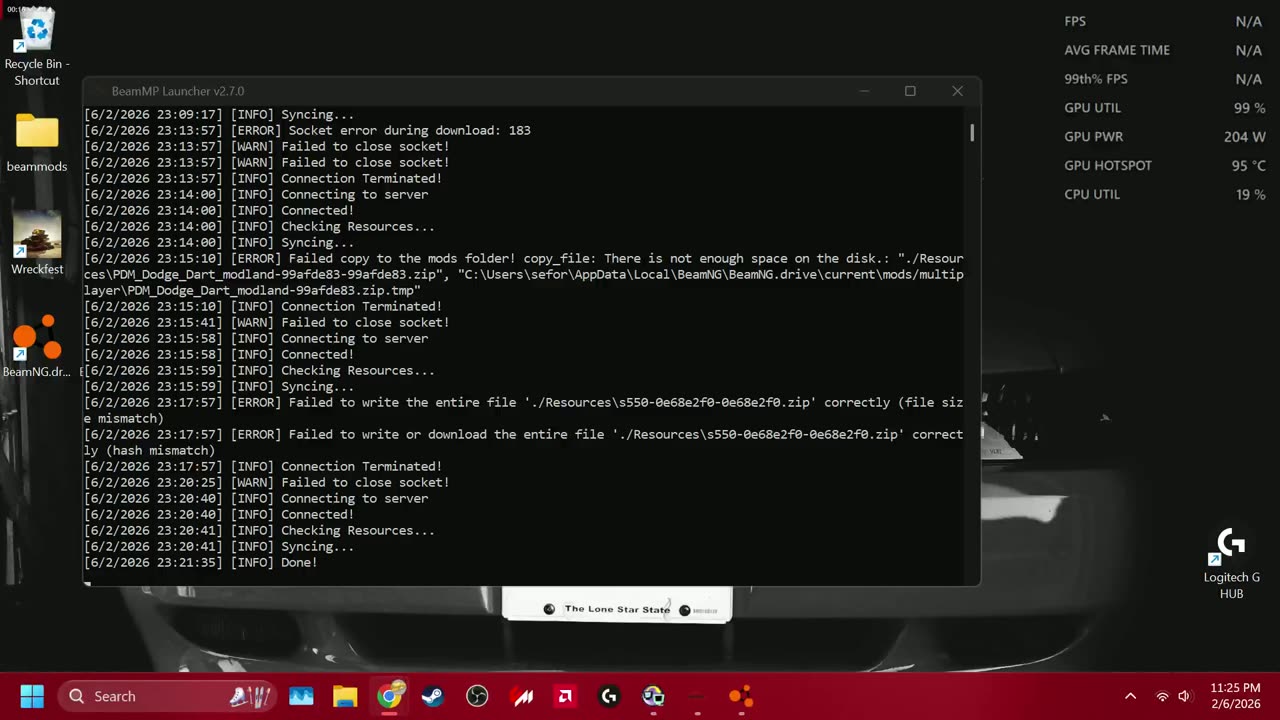Open MSI Afterburner taskbar icon

coord(521,696)
